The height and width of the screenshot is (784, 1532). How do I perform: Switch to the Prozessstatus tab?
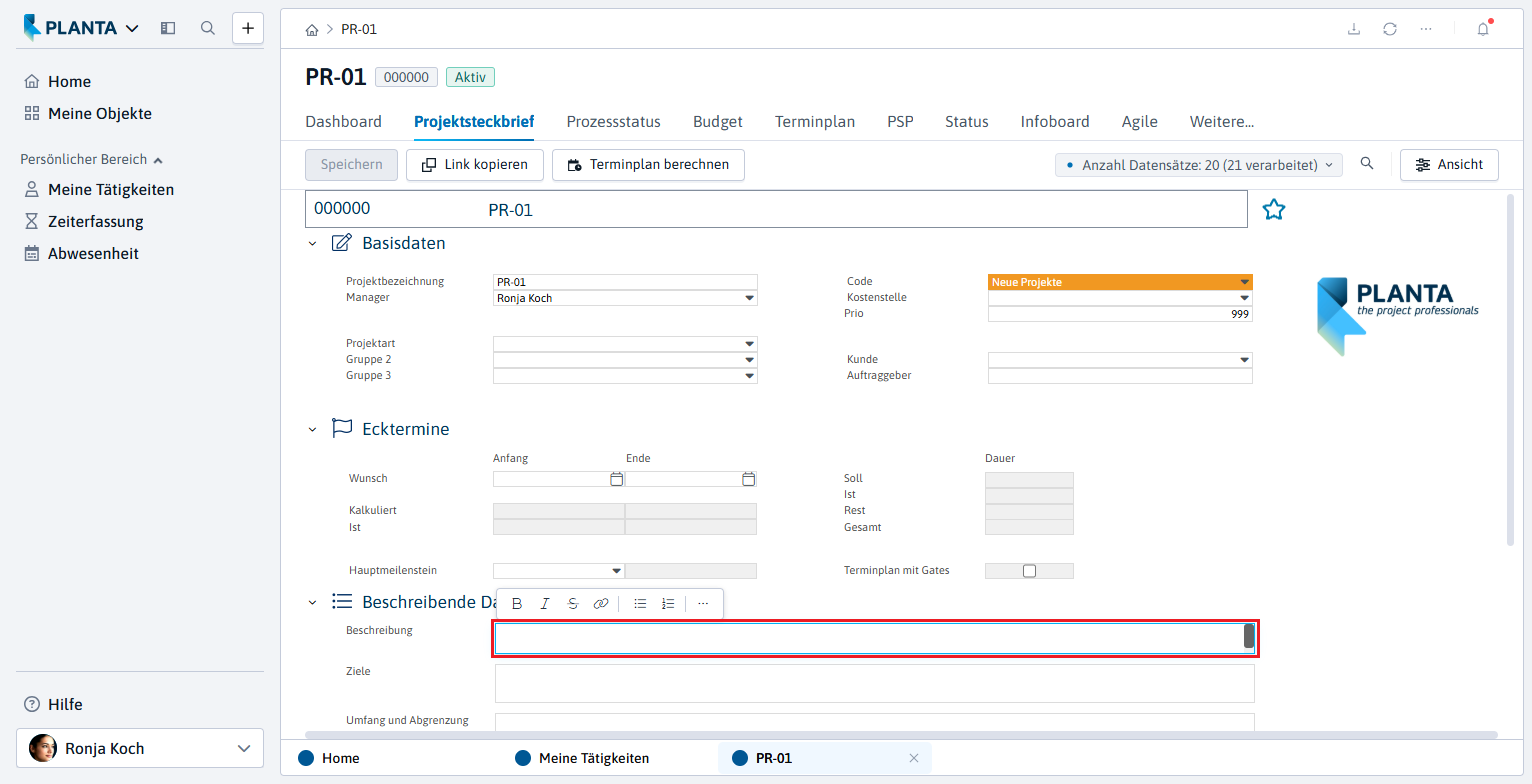coord(613,122)
